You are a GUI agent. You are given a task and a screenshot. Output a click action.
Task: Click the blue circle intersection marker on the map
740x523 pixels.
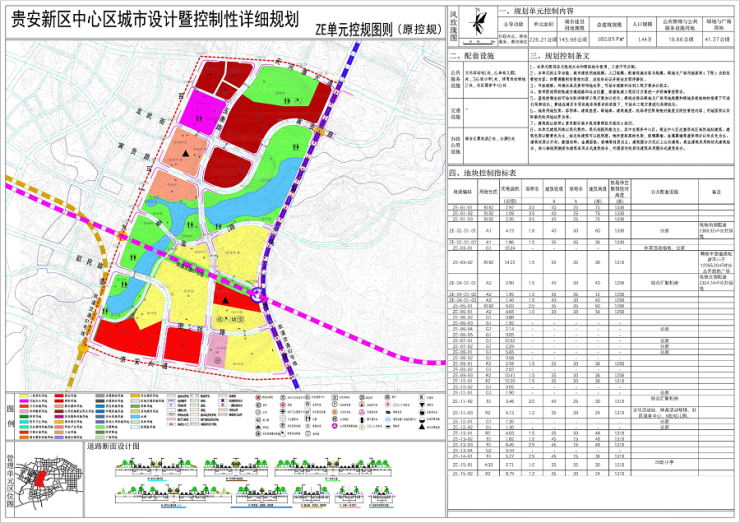(x=257, y=295)
